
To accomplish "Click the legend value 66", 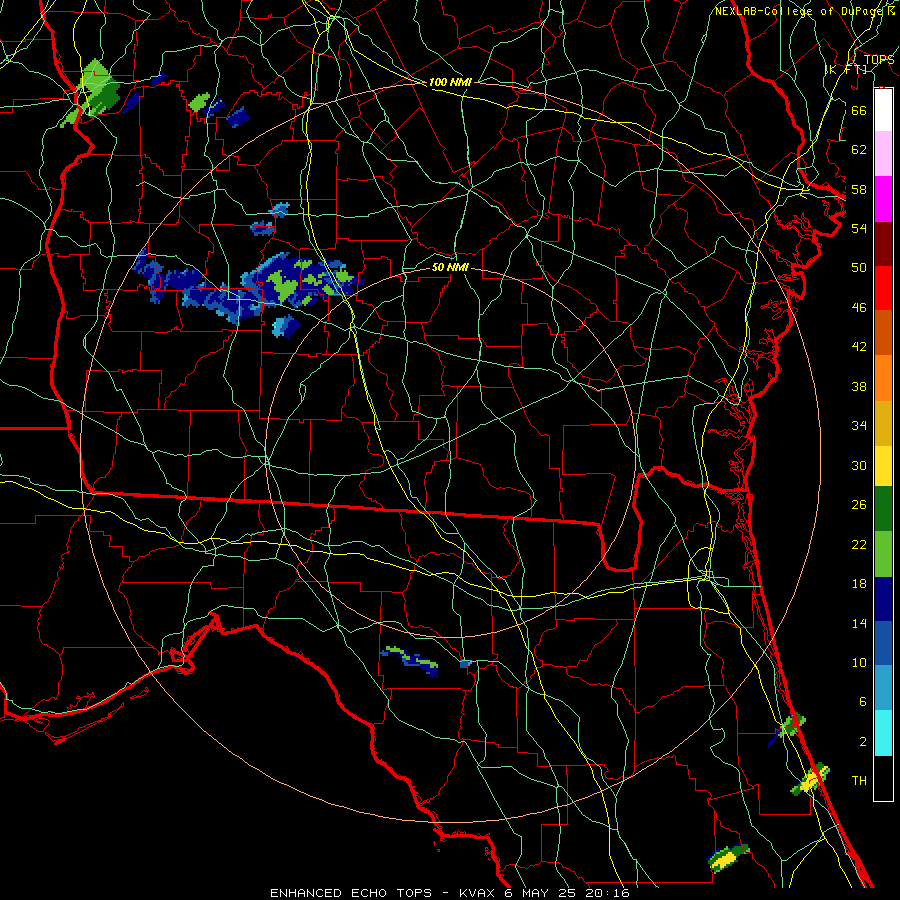I will (x=859, y=110).
